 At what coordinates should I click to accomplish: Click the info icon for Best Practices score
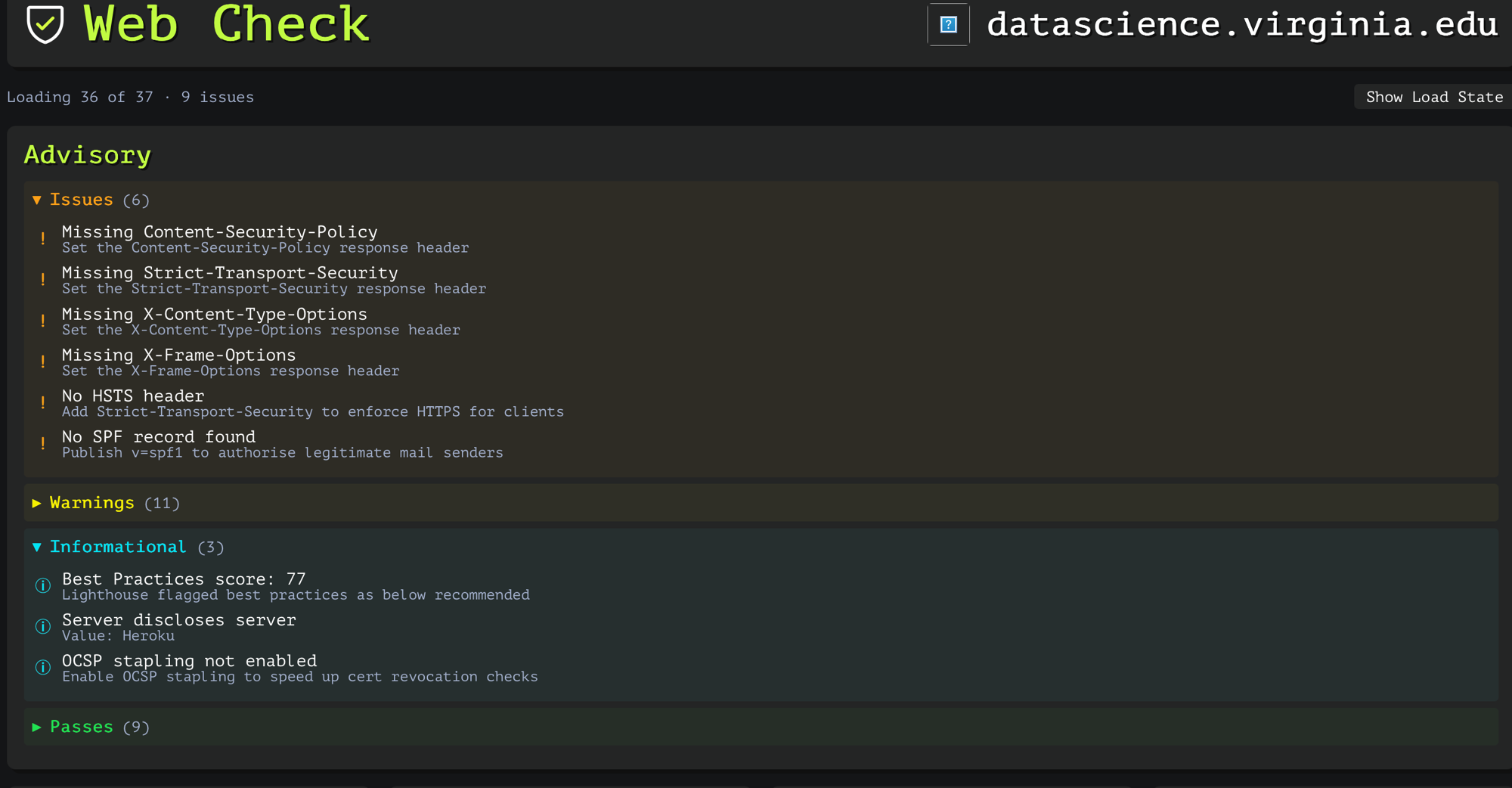(43, 586)
